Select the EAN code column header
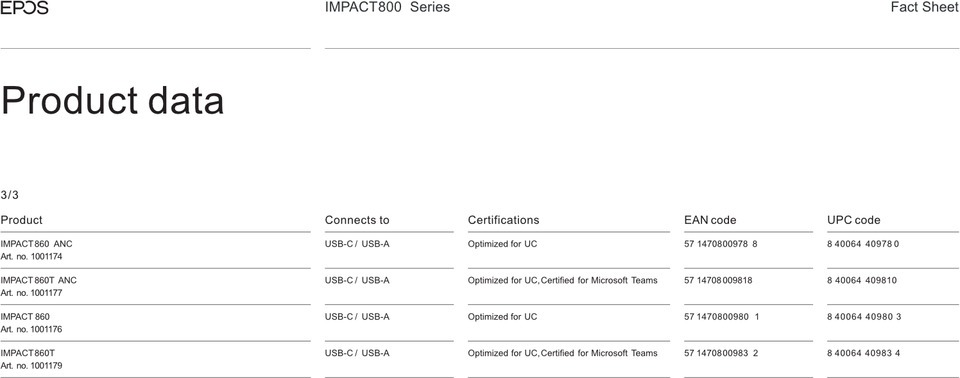The width and height of the screenshot is (960, 378). (710, 220)
